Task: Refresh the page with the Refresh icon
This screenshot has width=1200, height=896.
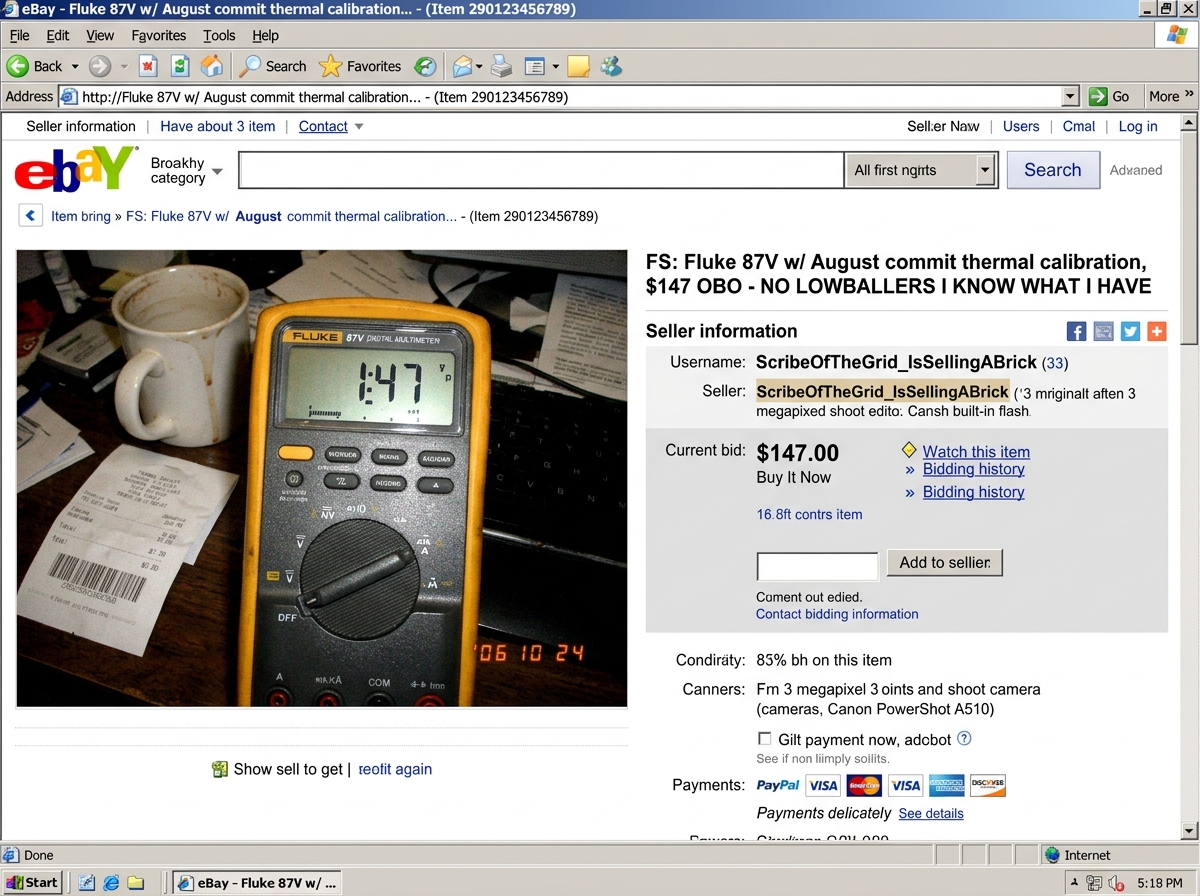Action: pyautogui.click(x=180, y=66)
